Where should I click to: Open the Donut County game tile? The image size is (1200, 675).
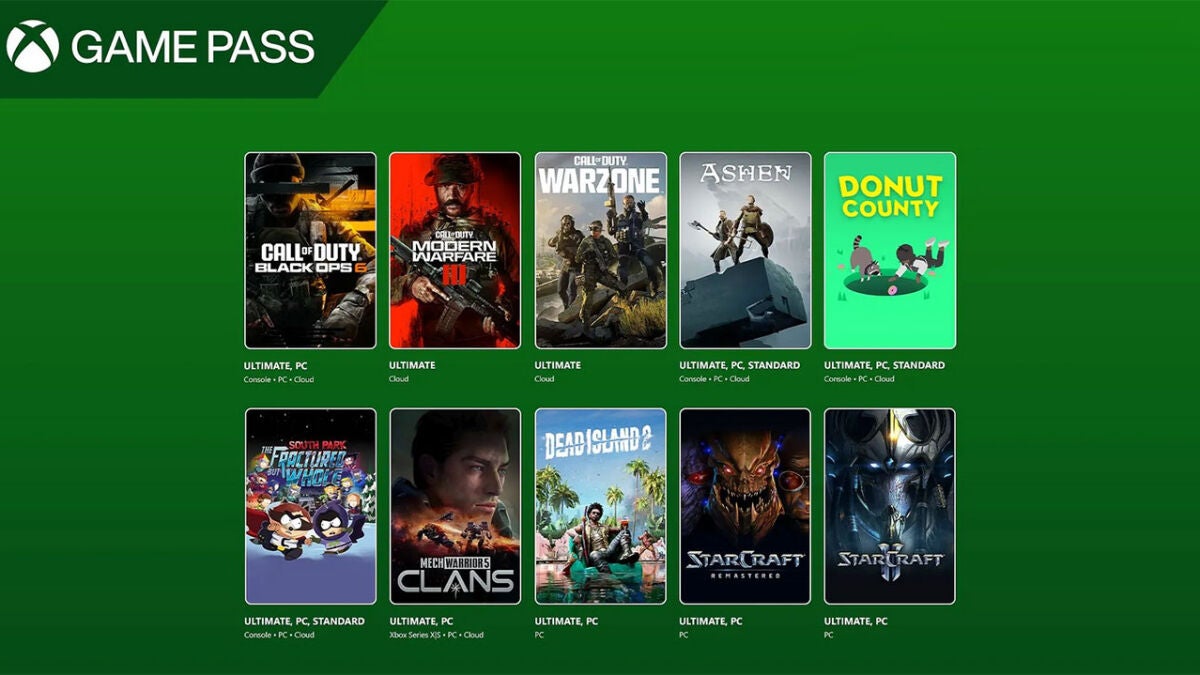pyautogui.click(x=889, y=250)
